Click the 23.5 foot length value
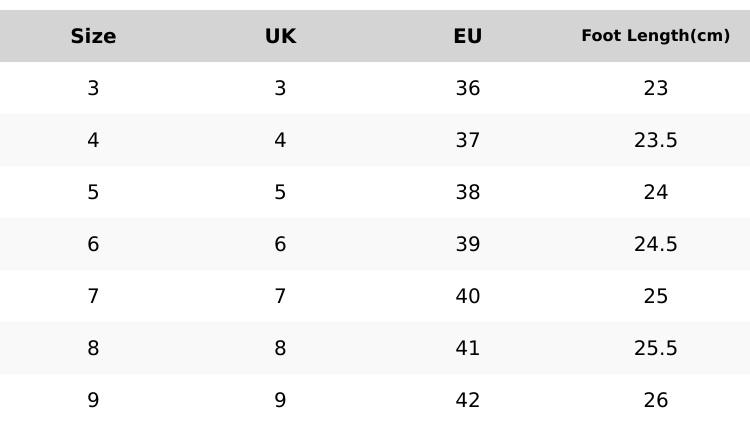This screenshot has height=426, width=750. 656,140
